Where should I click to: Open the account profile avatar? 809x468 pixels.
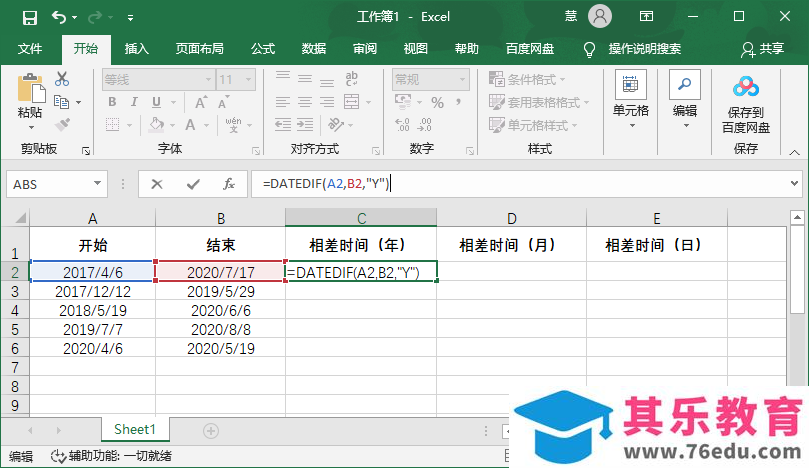tap(600, 17)
